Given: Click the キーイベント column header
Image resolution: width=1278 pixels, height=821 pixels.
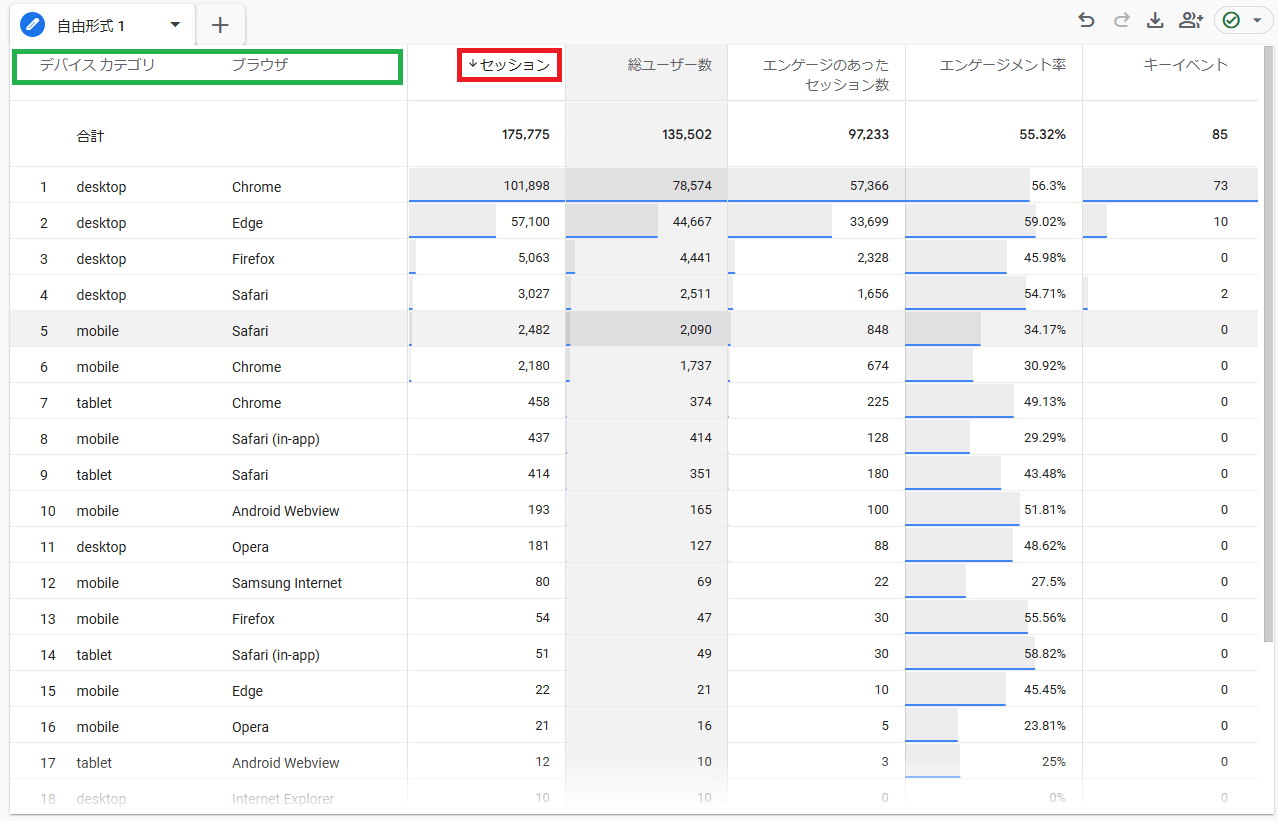Looking at the screenshot, I should tap(1185, 65).
